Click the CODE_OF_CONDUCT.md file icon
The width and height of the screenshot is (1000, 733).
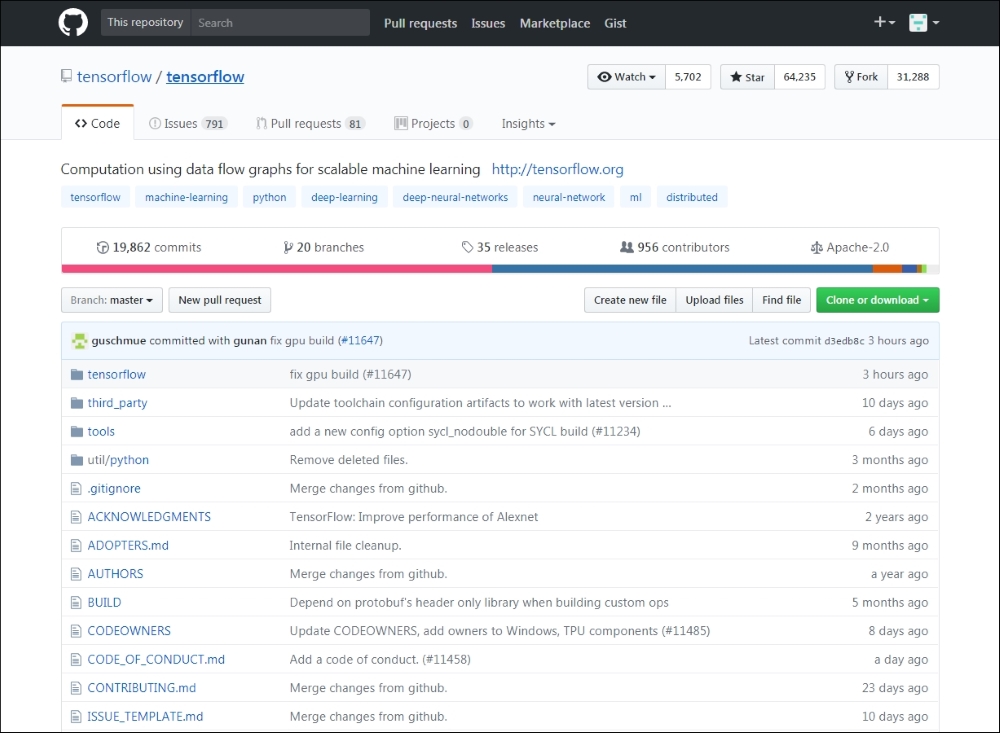point(76,659)
